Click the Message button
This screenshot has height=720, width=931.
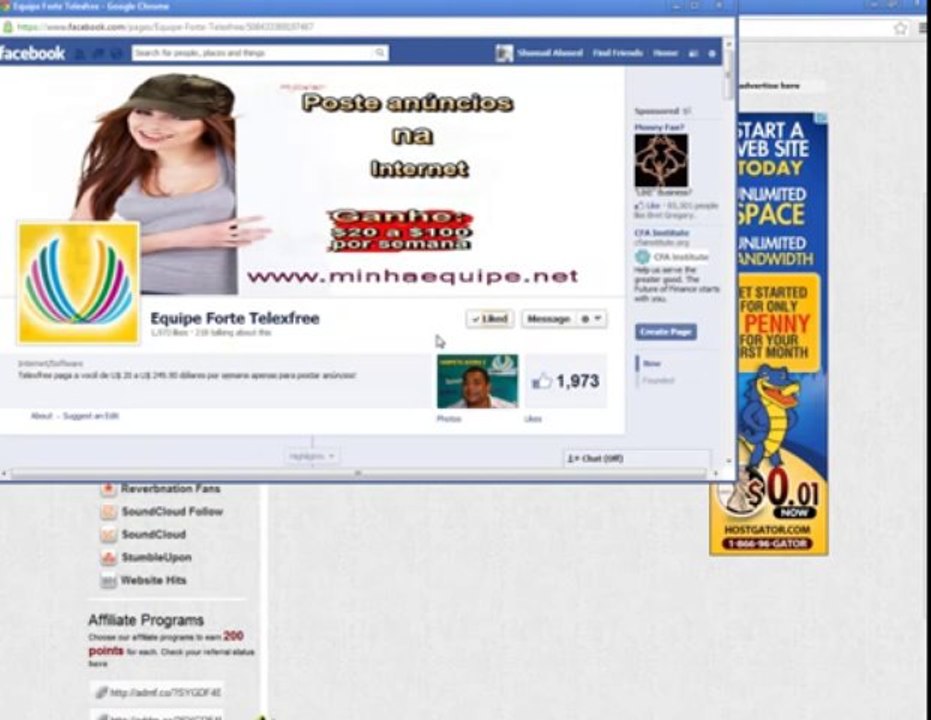(x=549, y=319)
